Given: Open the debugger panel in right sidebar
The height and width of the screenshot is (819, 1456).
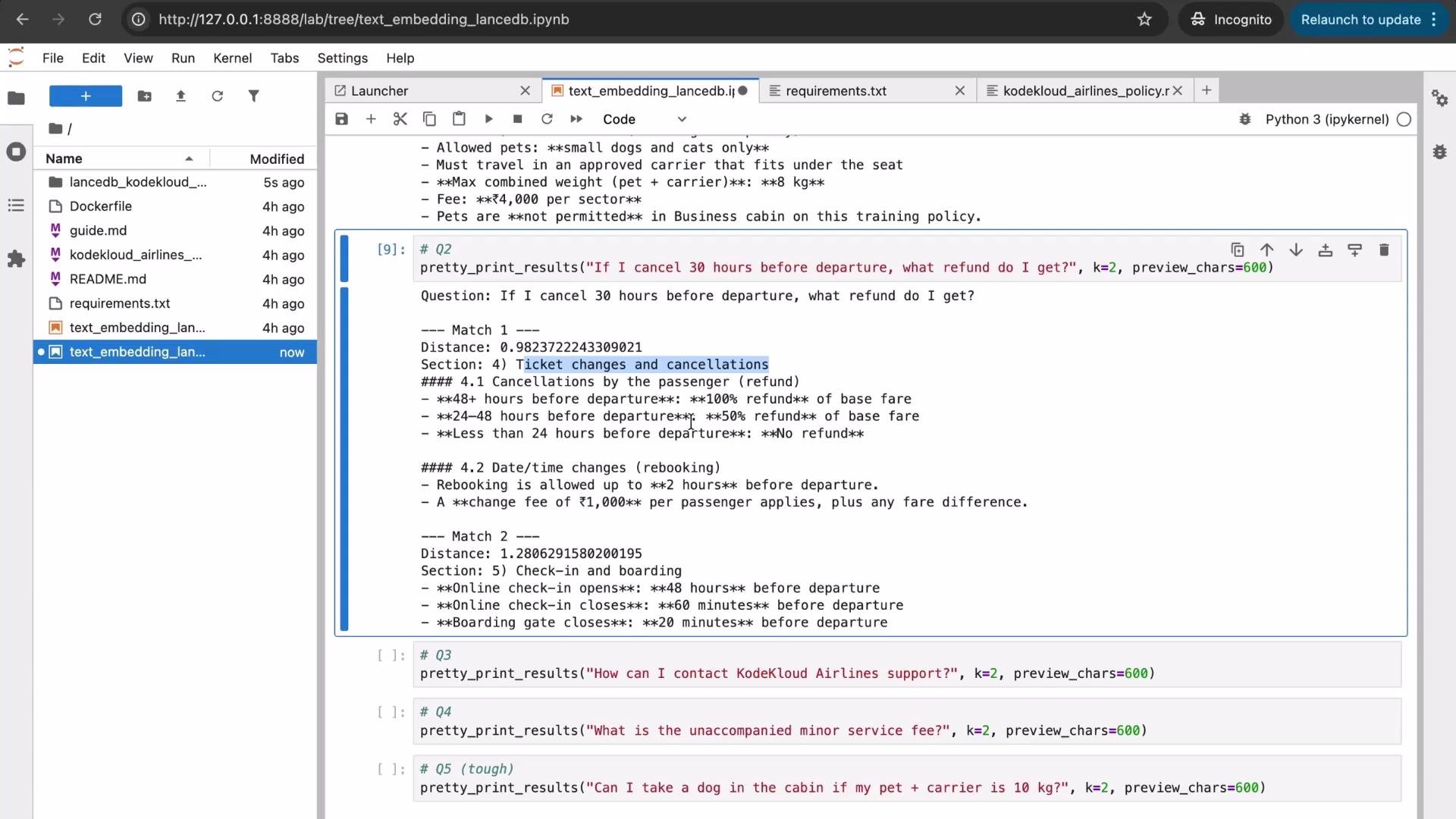Looking at the screenshot, I should click(x=1439, y=152).
